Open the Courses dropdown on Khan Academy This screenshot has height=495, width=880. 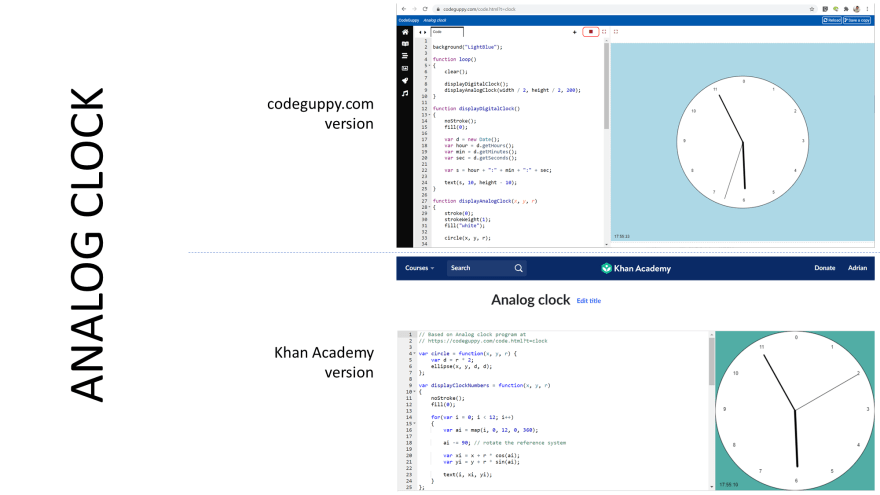[419, 268]
